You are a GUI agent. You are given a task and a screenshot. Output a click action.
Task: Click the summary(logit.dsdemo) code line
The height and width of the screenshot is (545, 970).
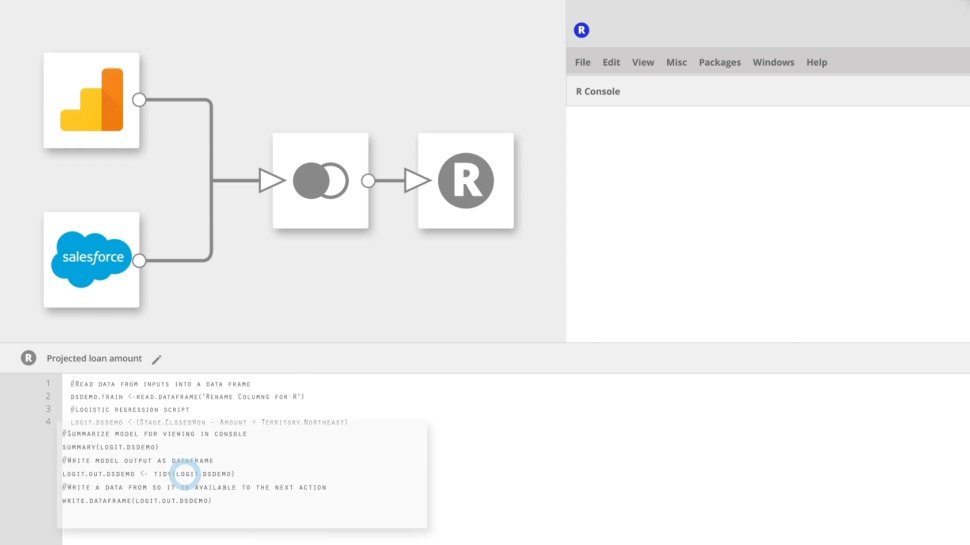click(x=111, y=447)
